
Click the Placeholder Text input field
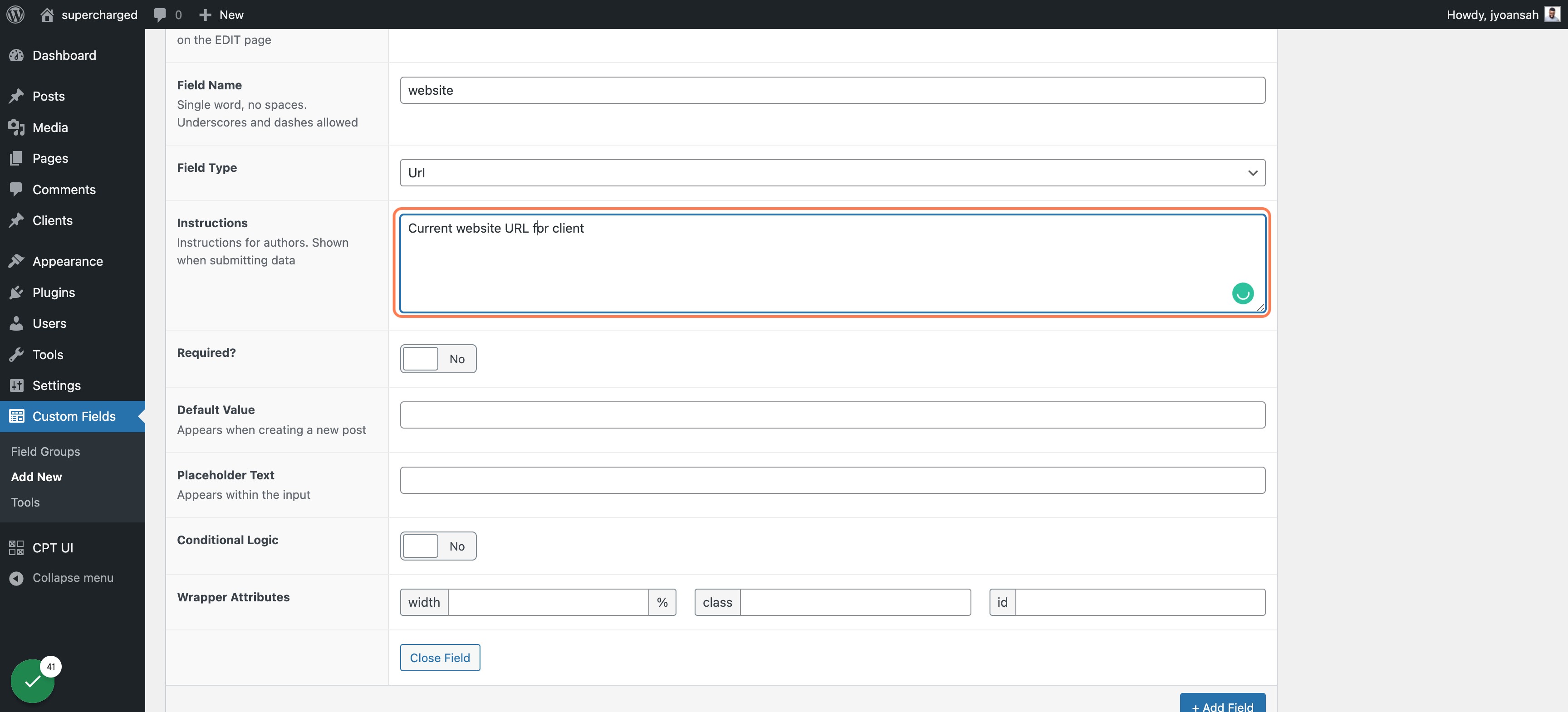pos(832,480)
